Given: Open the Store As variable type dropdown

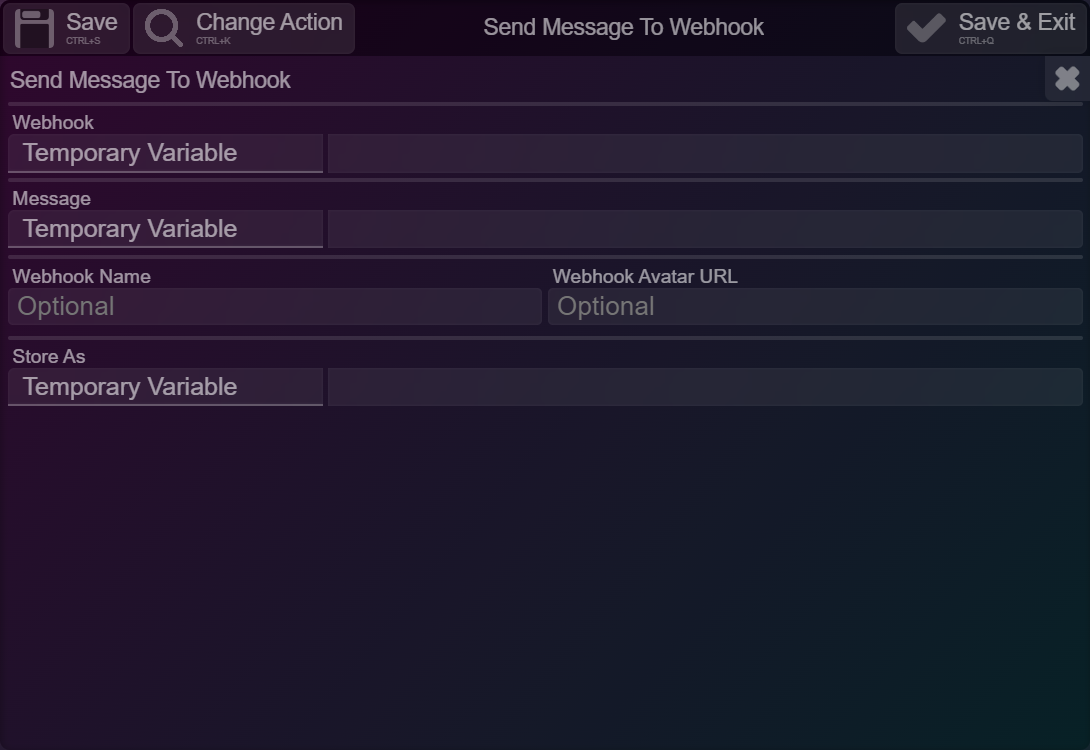Looking at the screenshot, I should click(165, 386).
